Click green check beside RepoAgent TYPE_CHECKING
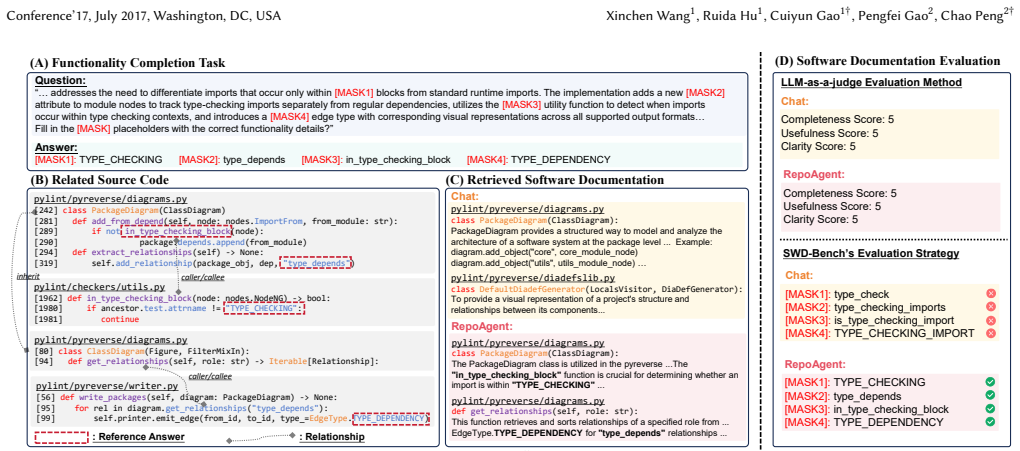The height and width of the screenshot is (451, 1020). 990,382
